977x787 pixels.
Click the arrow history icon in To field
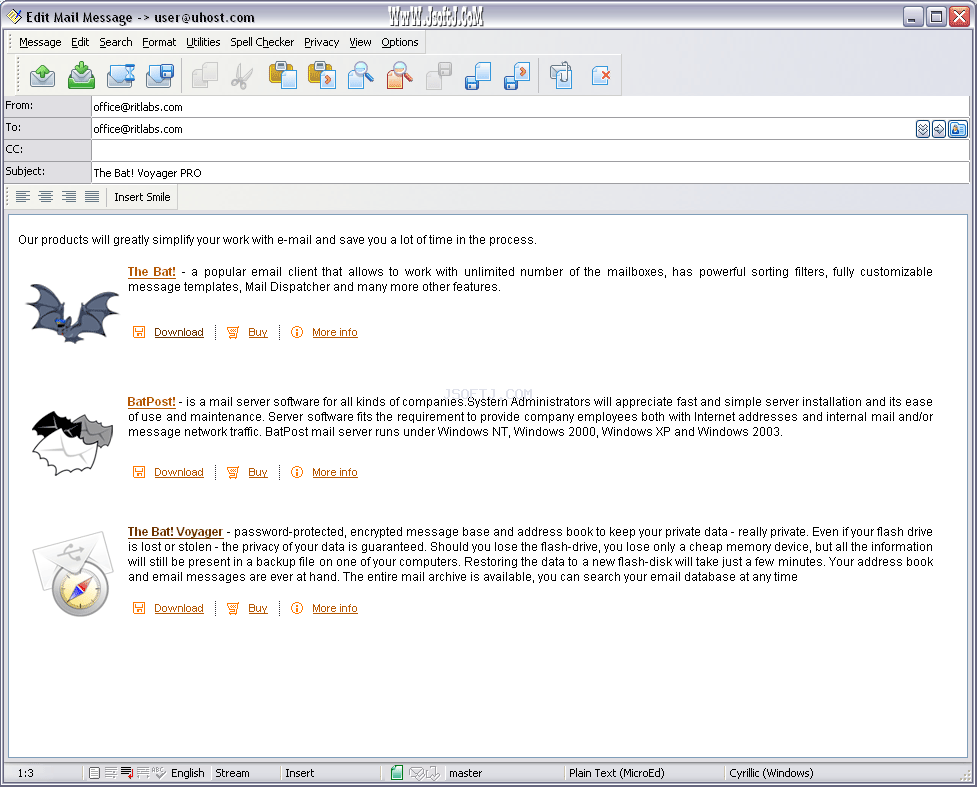pos(939,129)
